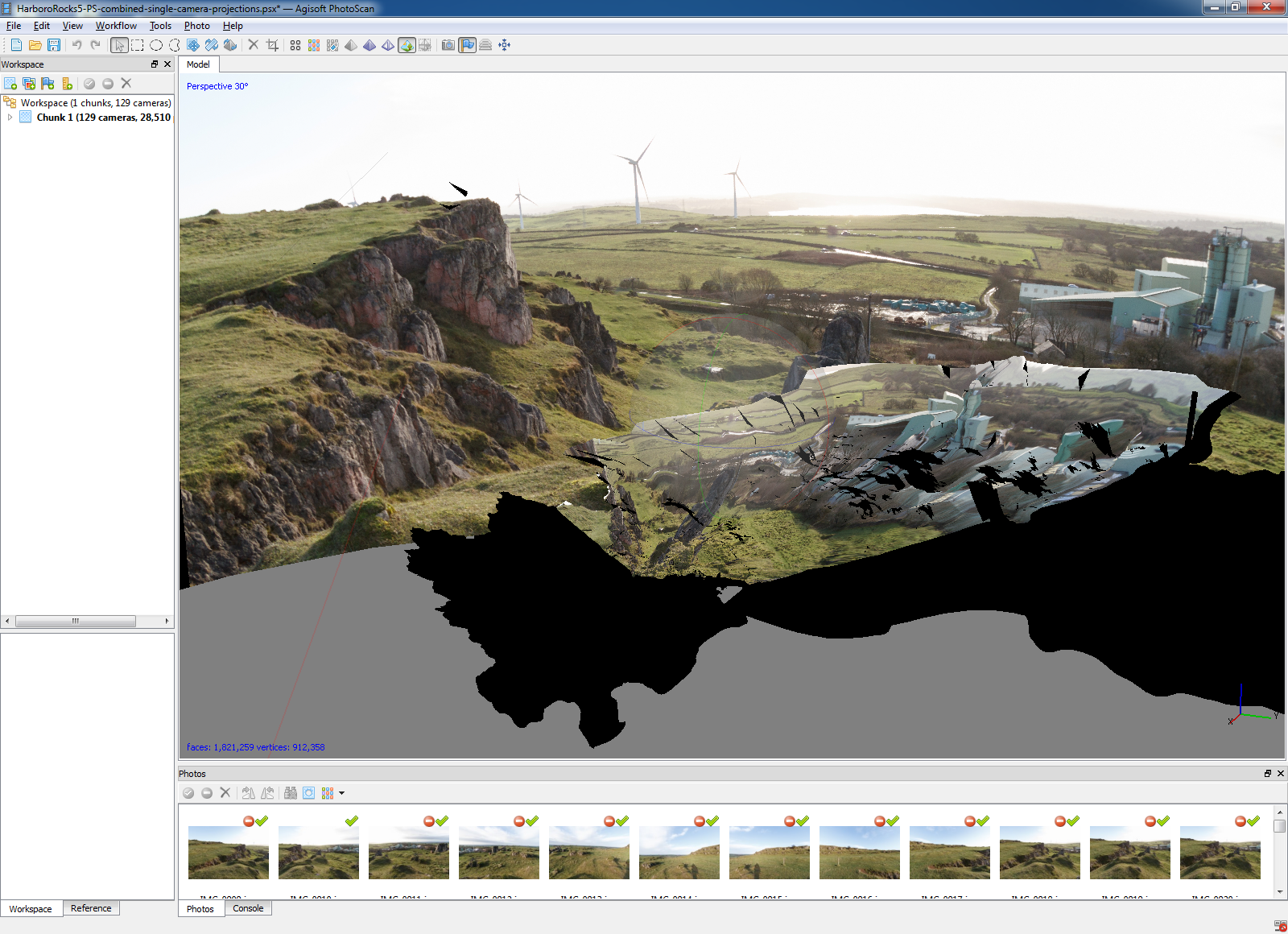This screenshot has height=934, width=1288.
Task: Select the free-form selection tool
Action: [175, 45]
